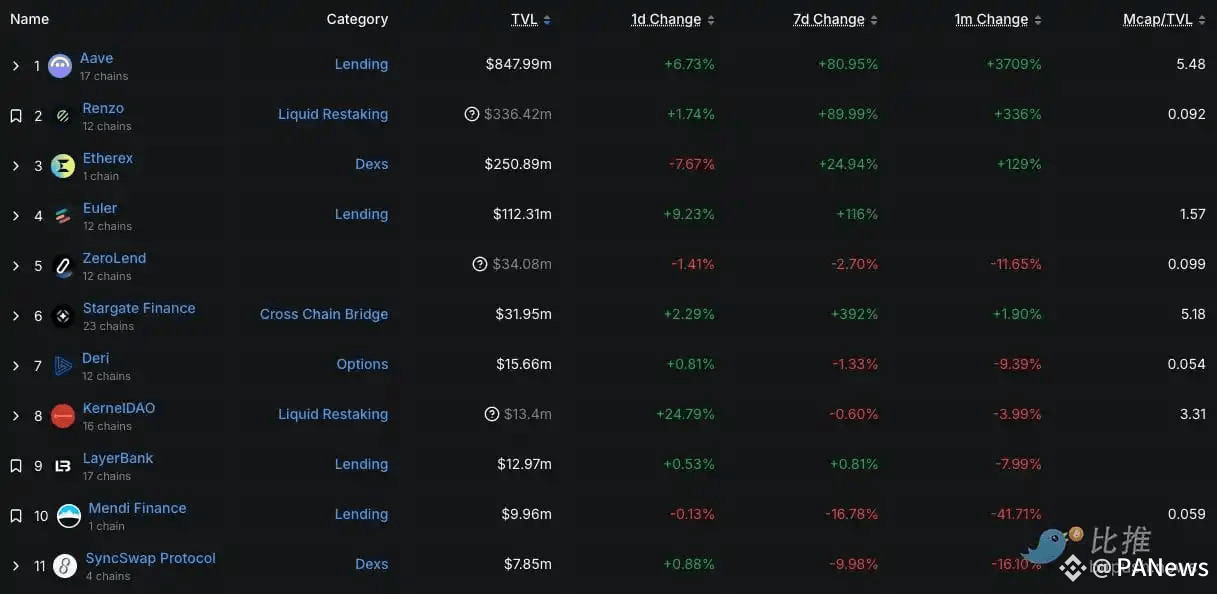
Task: Open the Stargate Finance protocol link
Action: [x=139, y=308]
